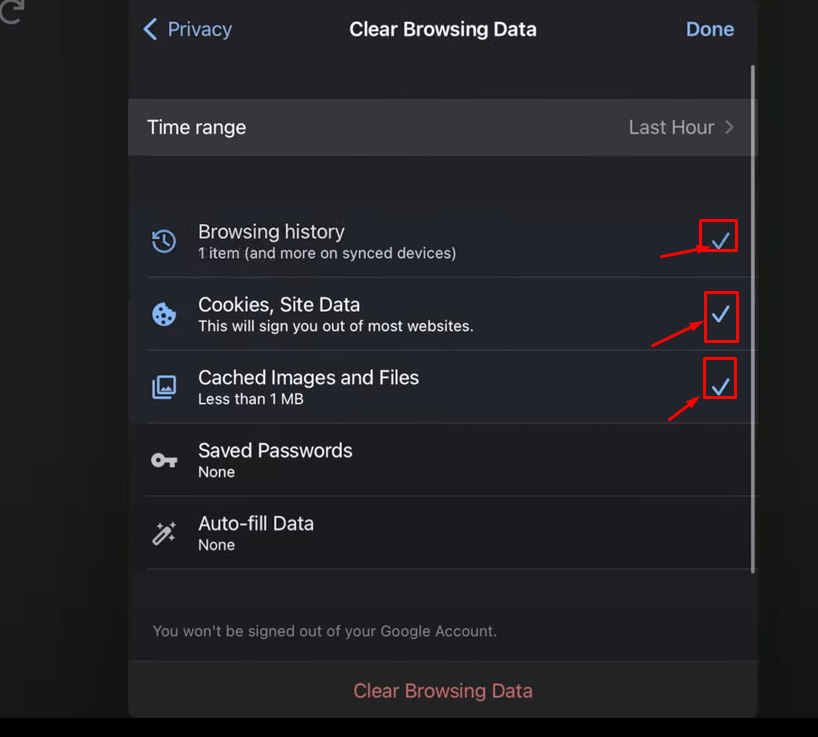Open the Time range chevron arrow
Screen dimensions: 818x737
point(729,127)
